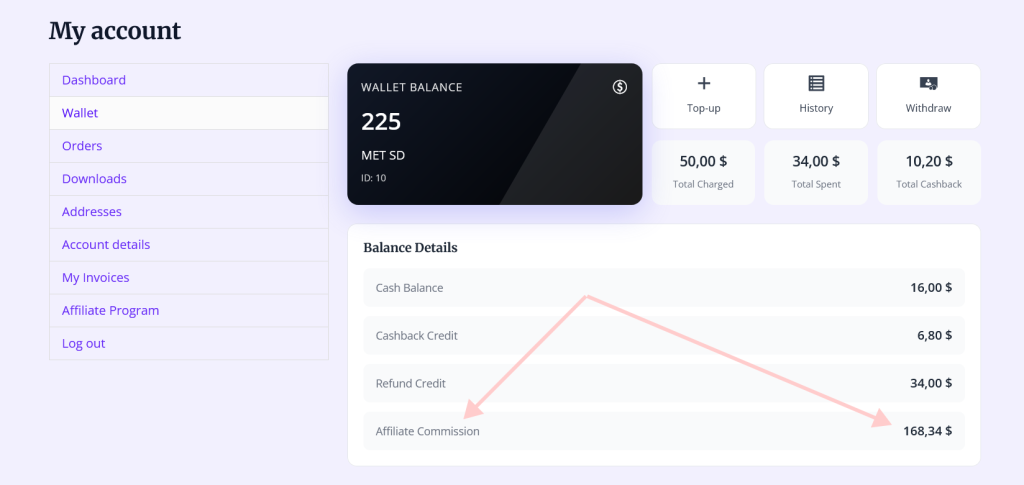Open the Downloads section

point(94,179)
